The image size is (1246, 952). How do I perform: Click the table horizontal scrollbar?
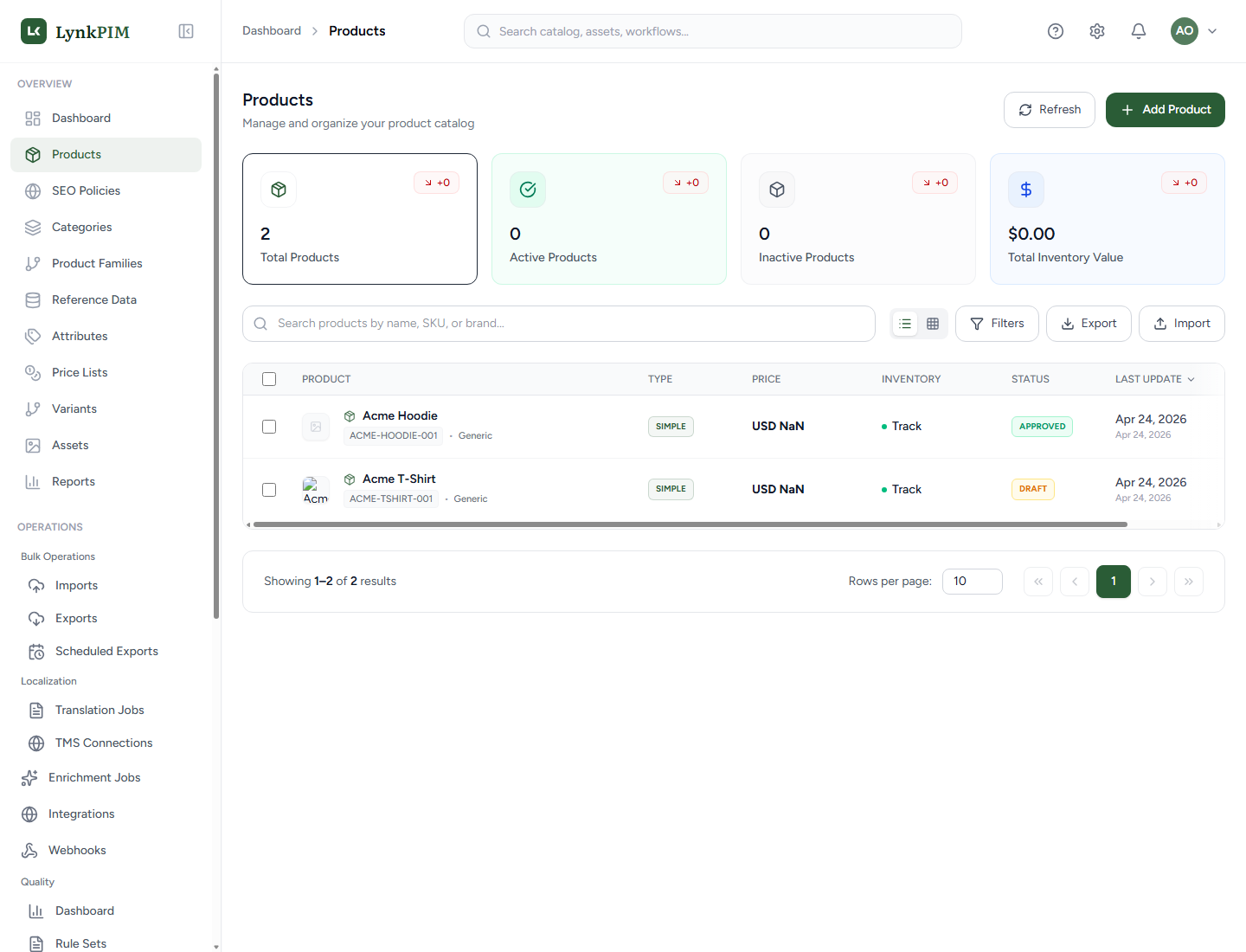690,524
